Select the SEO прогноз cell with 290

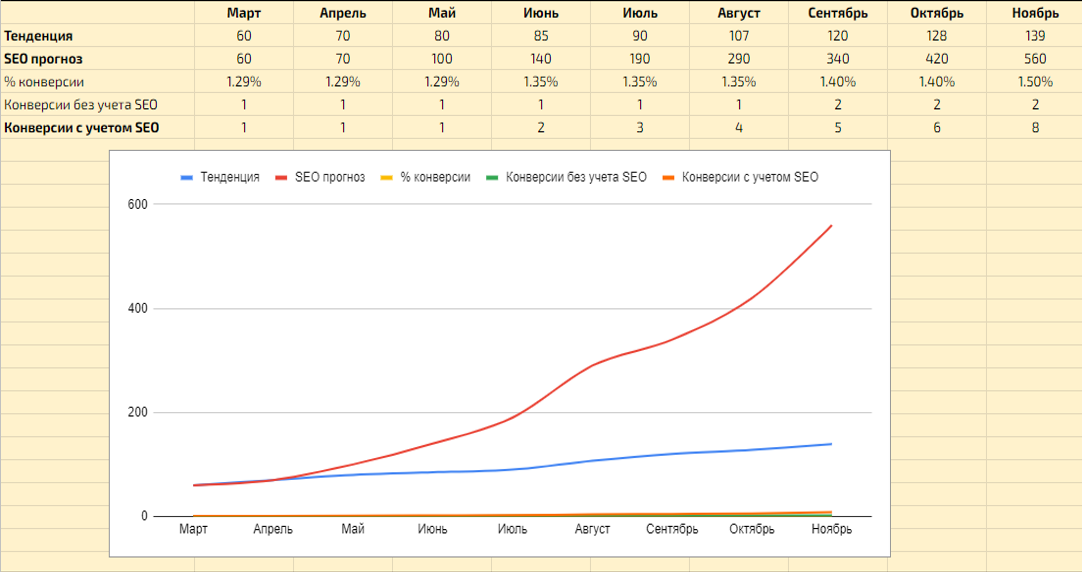click(x=738, y=59)
